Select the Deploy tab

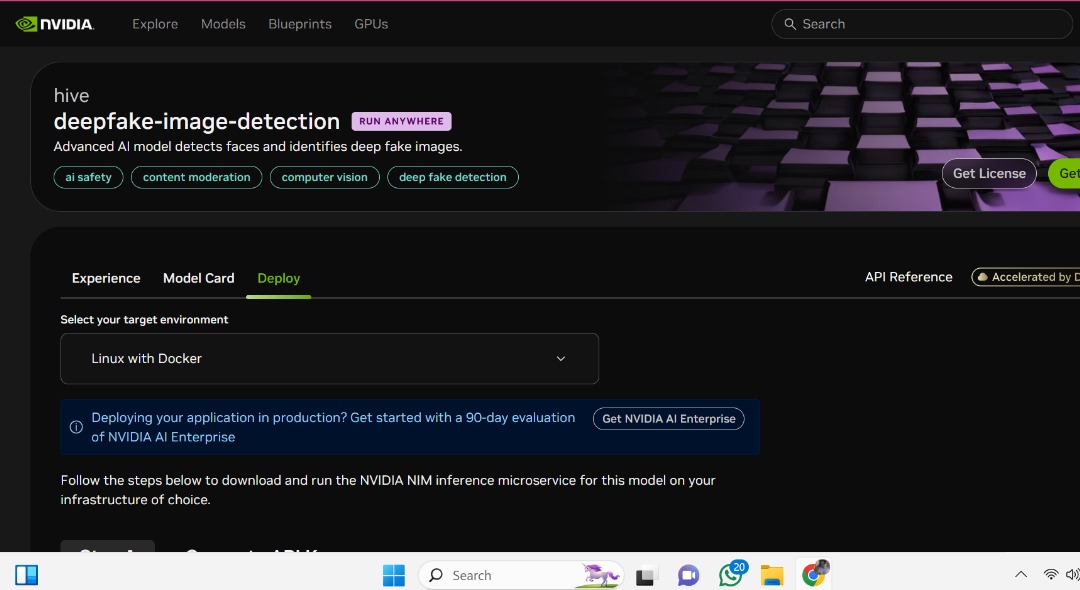[278, 278]
